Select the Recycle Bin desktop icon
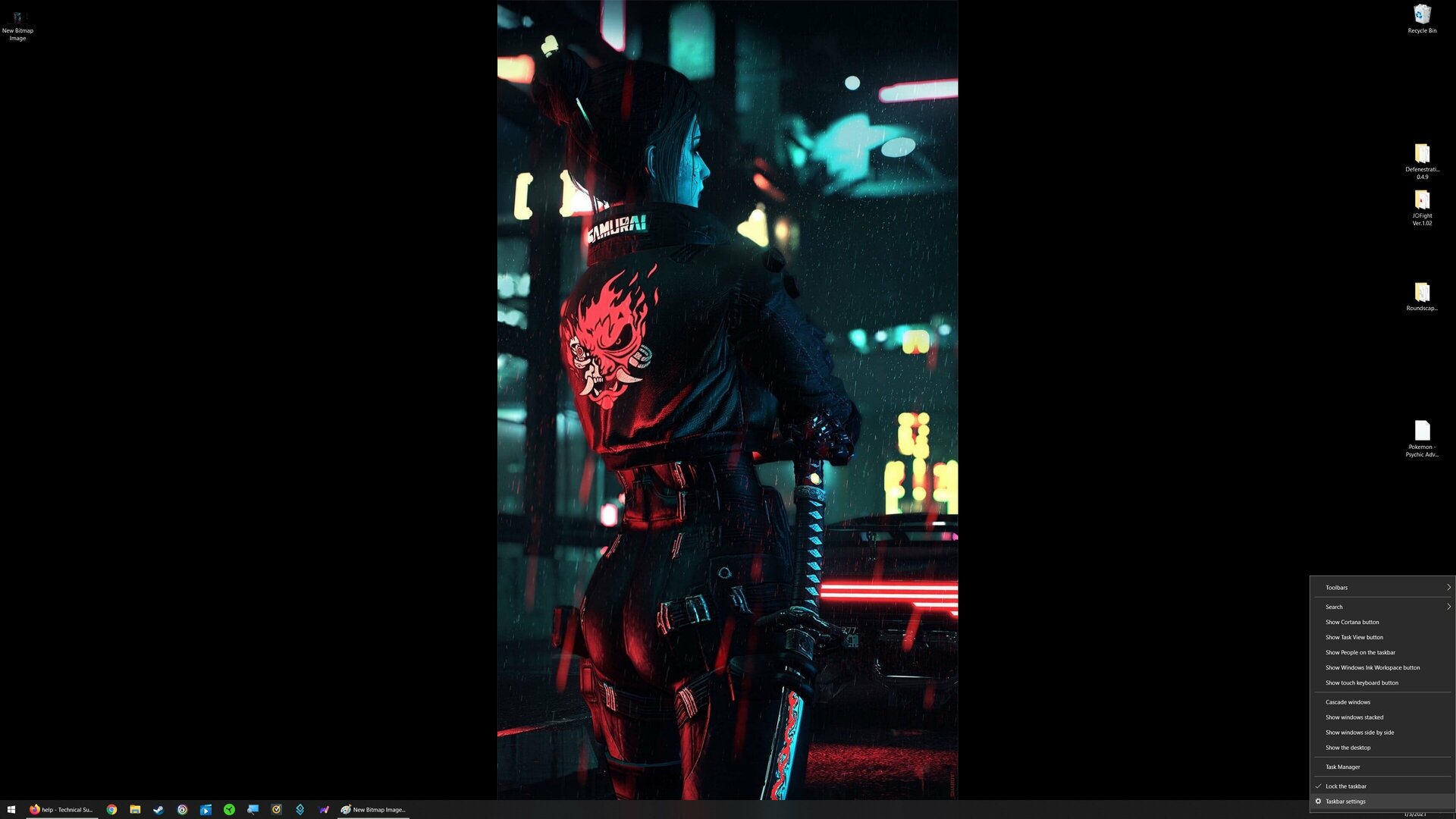The width and height of the screenshot is (1456, 819). point(1422,19)
